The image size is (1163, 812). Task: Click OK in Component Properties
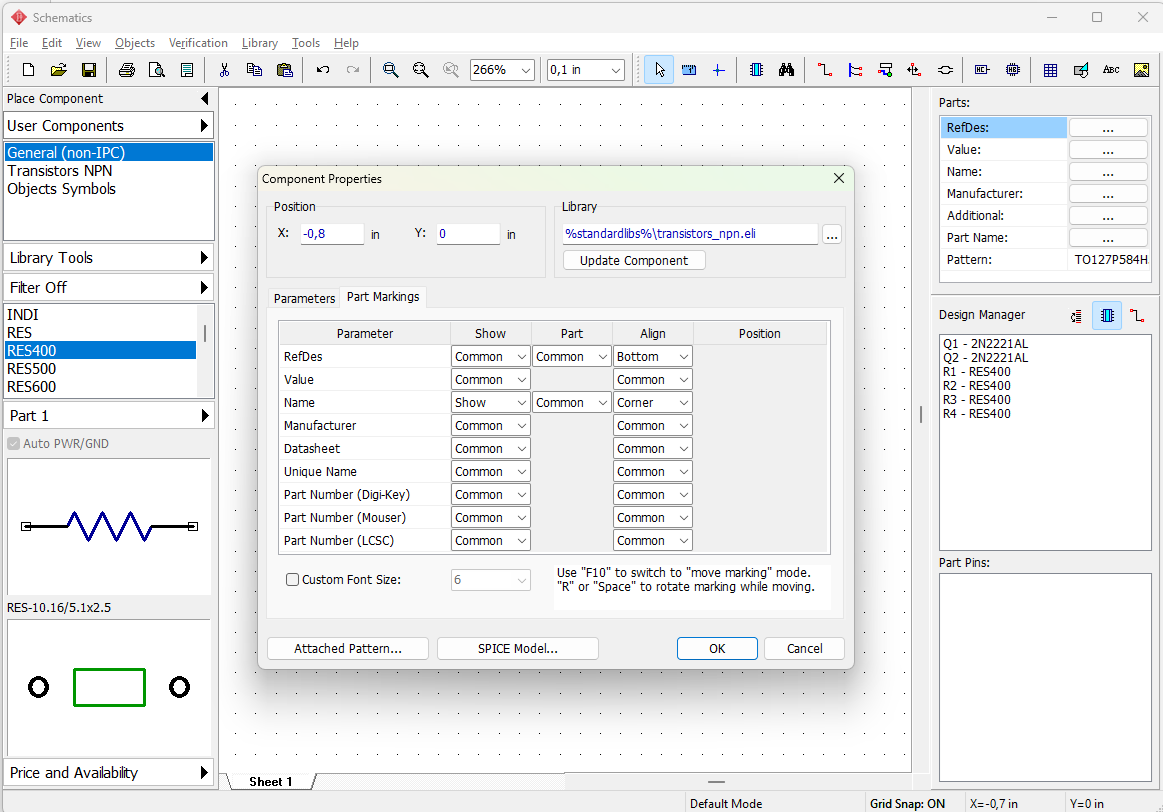[x=717, y=648]
